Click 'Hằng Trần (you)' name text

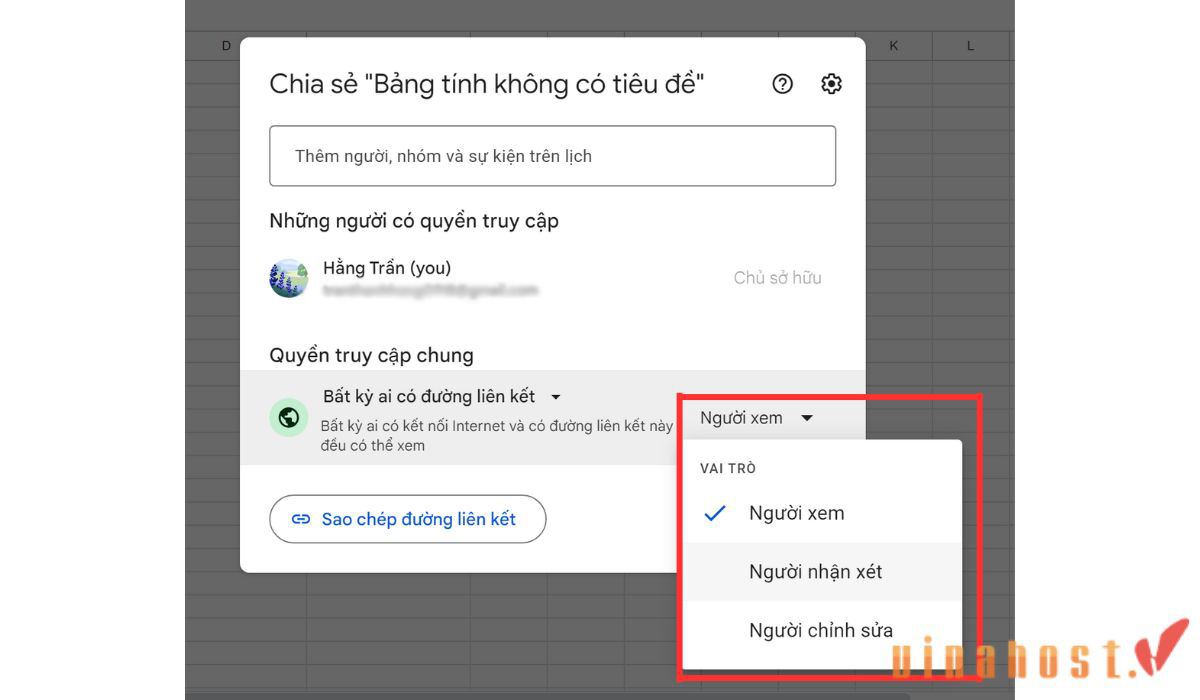coord(387,268)
